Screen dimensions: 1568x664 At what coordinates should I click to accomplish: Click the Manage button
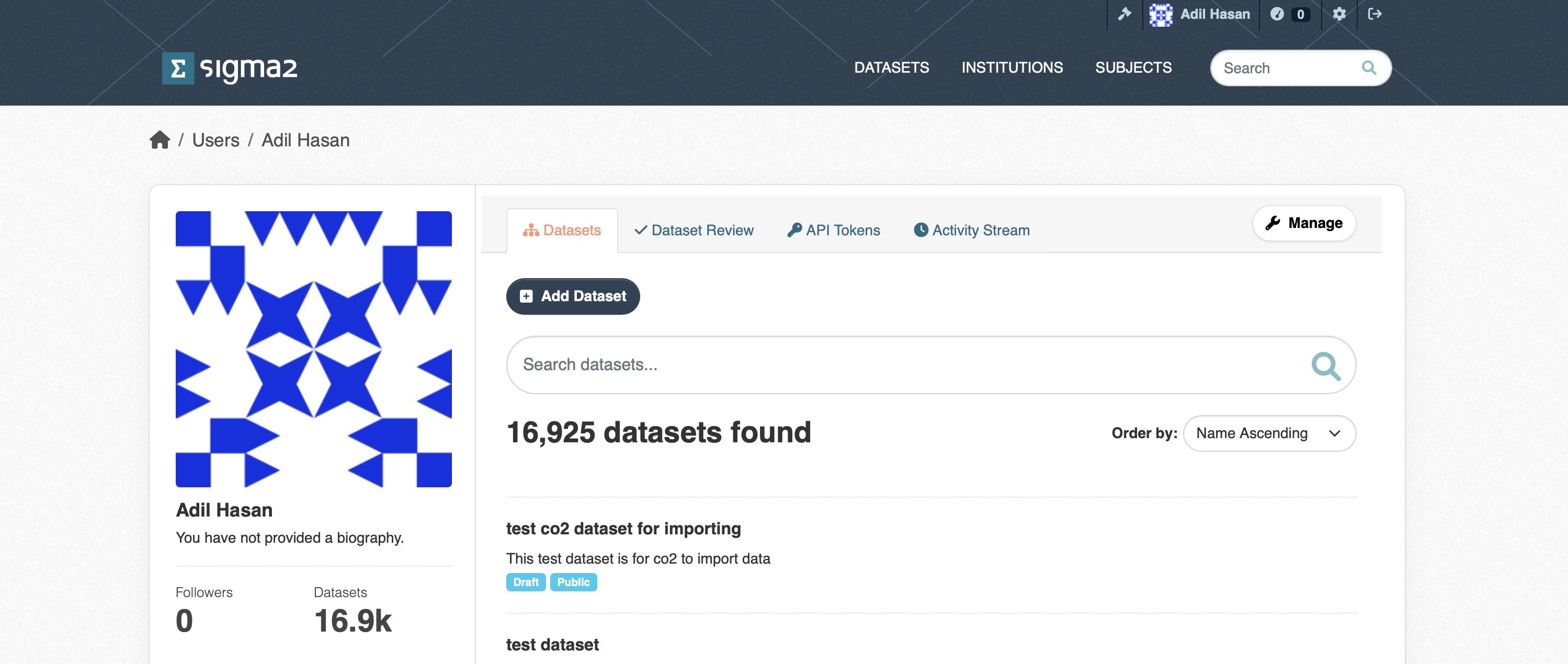[x=1304, y=223]
